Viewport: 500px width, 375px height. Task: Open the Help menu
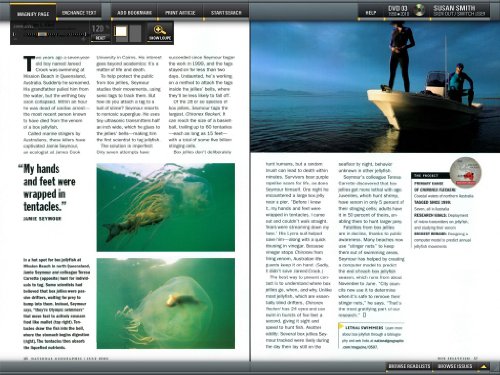coord(371,13)
